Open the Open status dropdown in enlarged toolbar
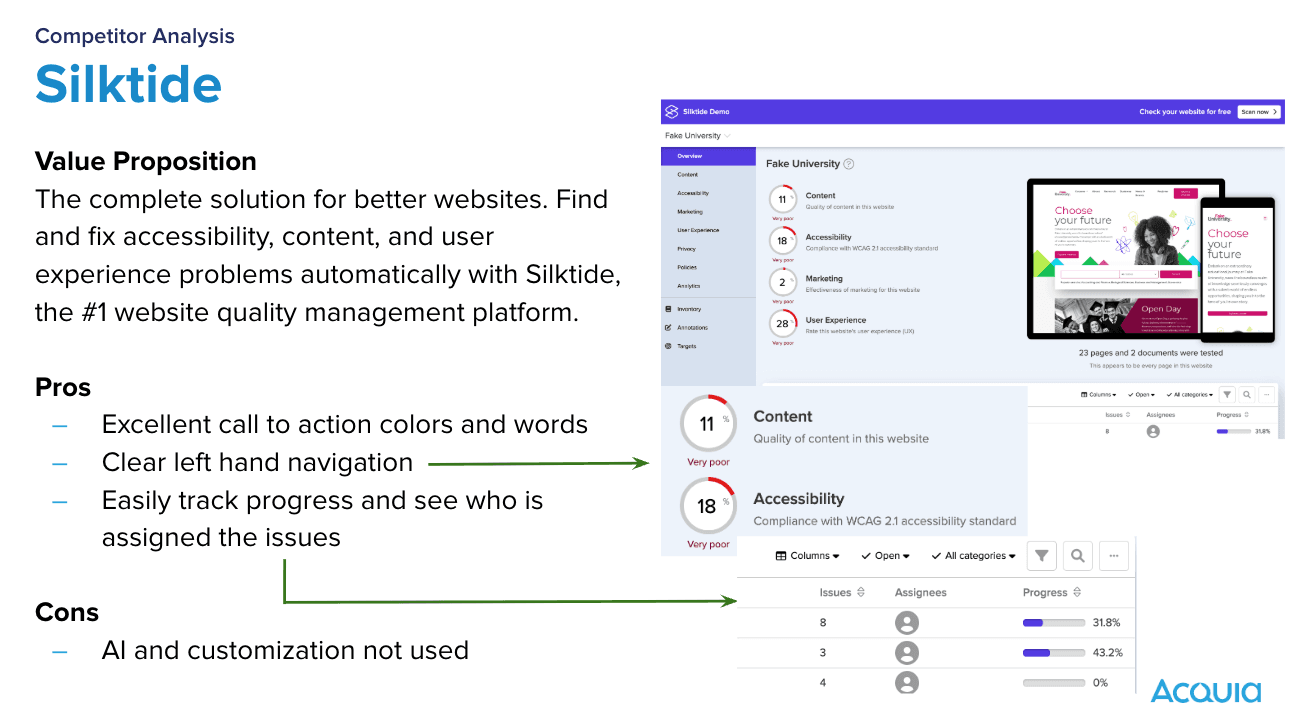This screenshot has width=1301, height=722. click(886, 556)
